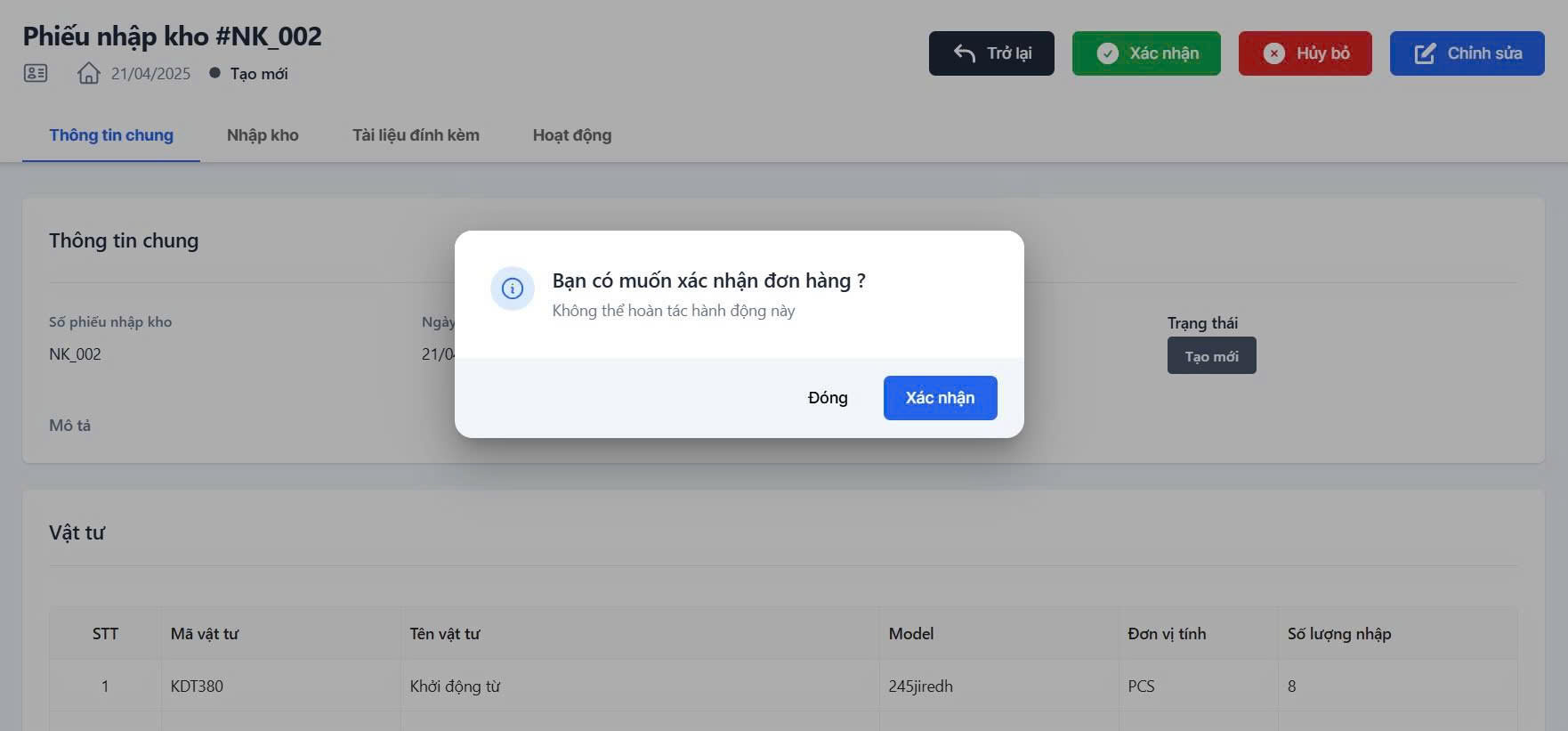Click the red X icon on Hủy bỏ
This screenshot has width=1568, height=731.
[1273, 53]
